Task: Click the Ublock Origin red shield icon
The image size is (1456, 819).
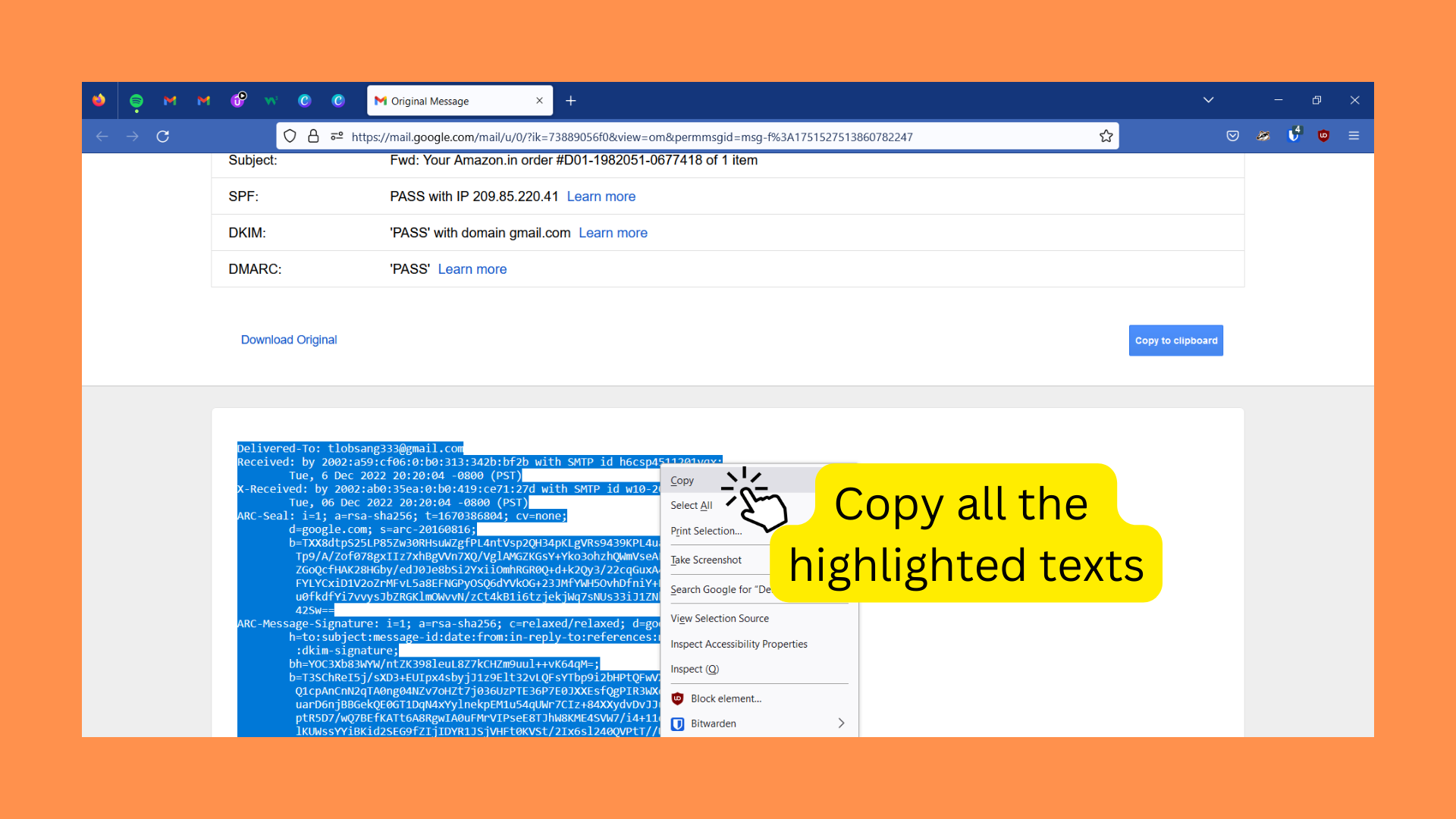Action: click(1323, 136)
